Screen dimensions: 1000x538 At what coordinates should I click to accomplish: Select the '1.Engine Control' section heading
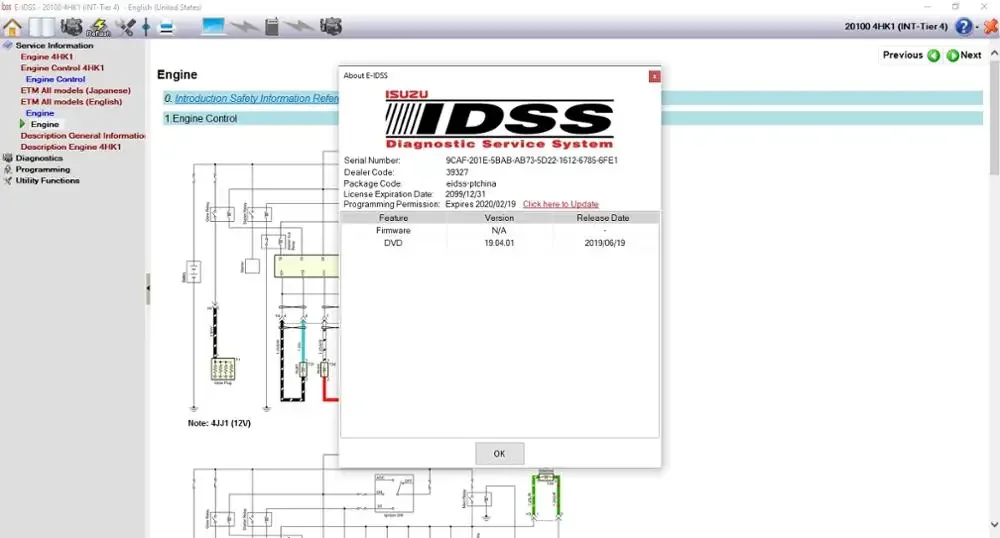[x=200, y=119]
